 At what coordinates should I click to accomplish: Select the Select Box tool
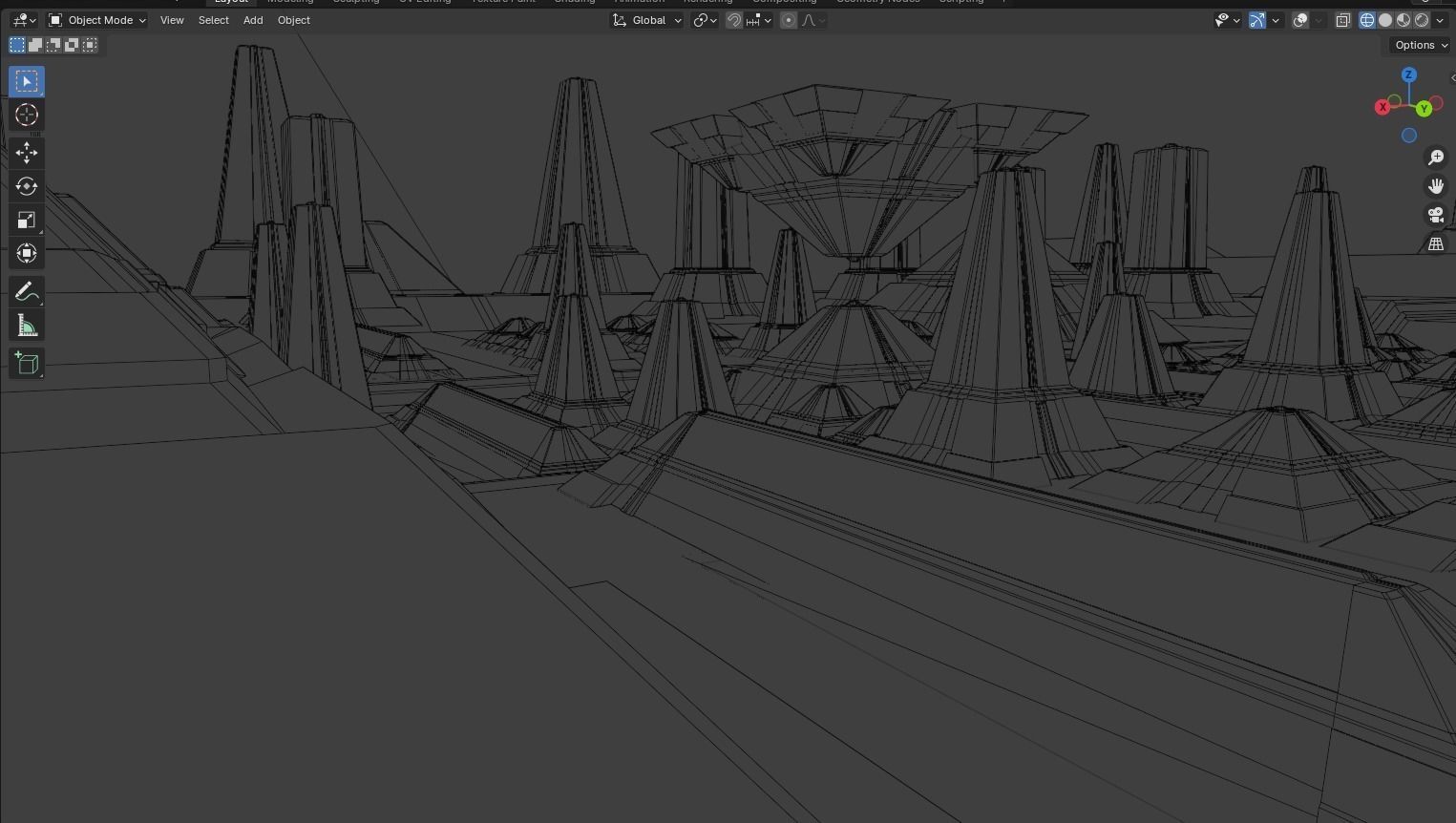[x=27, y=81]
